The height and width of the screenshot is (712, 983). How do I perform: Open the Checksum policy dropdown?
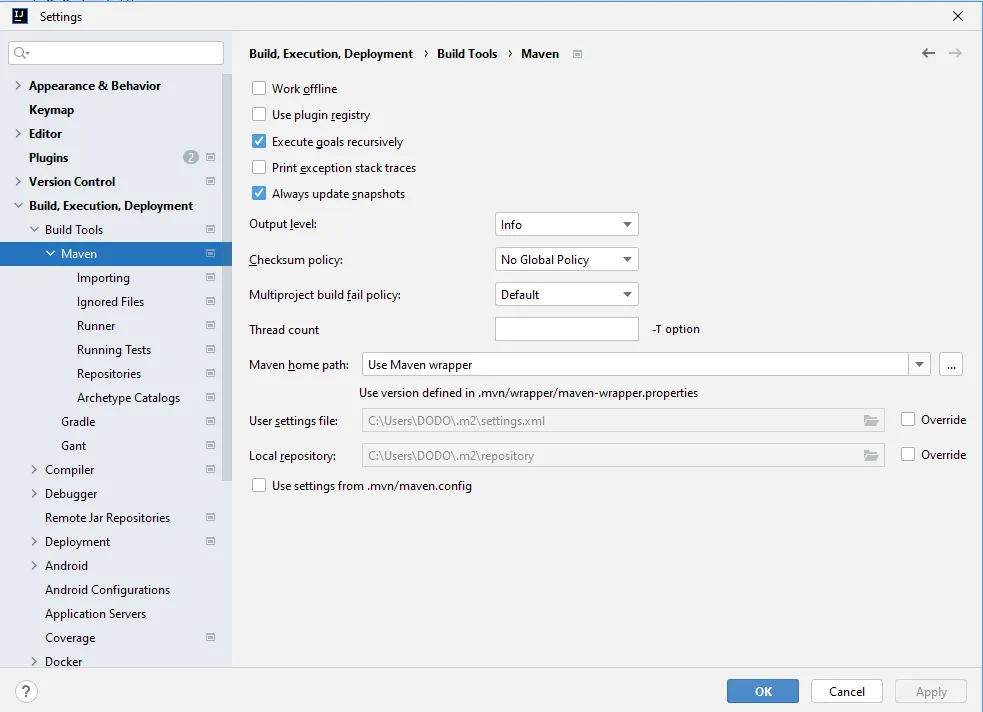(567, 259)
